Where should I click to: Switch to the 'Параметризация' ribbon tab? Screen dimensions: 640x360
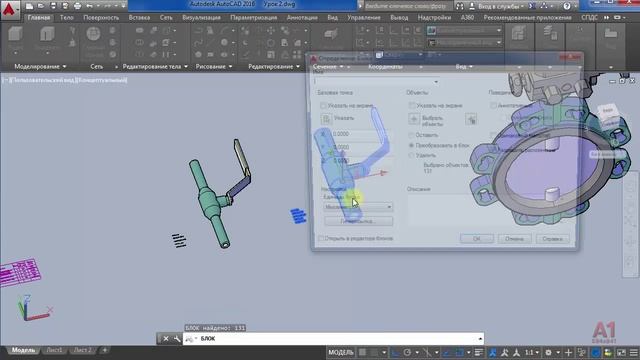253,18
